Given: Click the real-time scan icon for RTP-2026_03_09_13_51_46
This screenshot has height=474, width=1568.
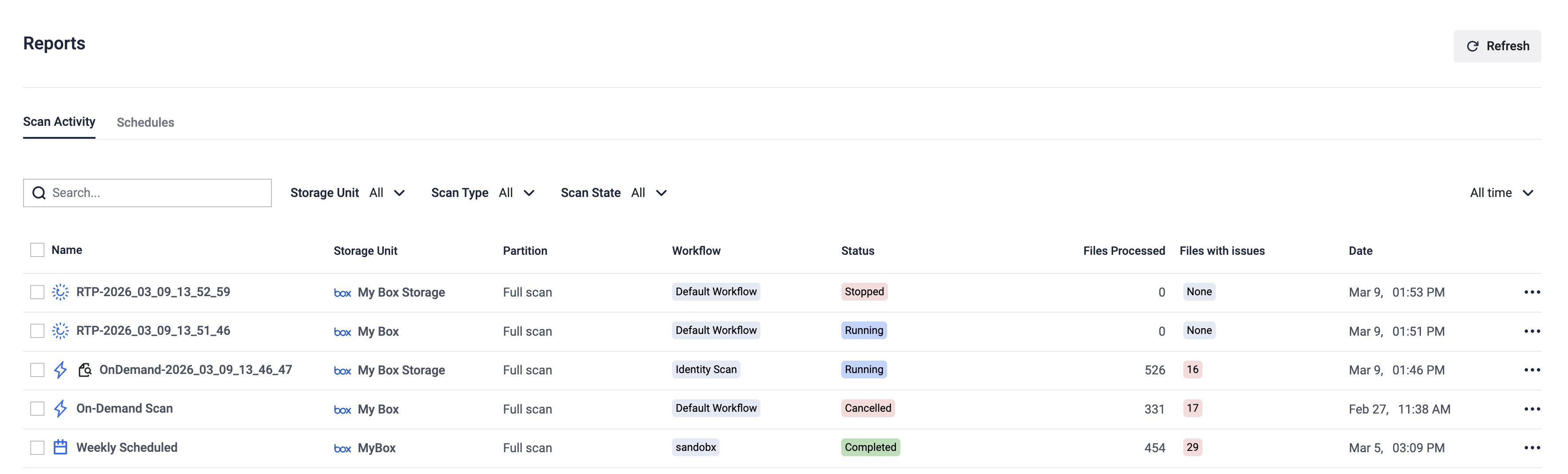Looking at the screenshot, I should [x=60, y=331].
